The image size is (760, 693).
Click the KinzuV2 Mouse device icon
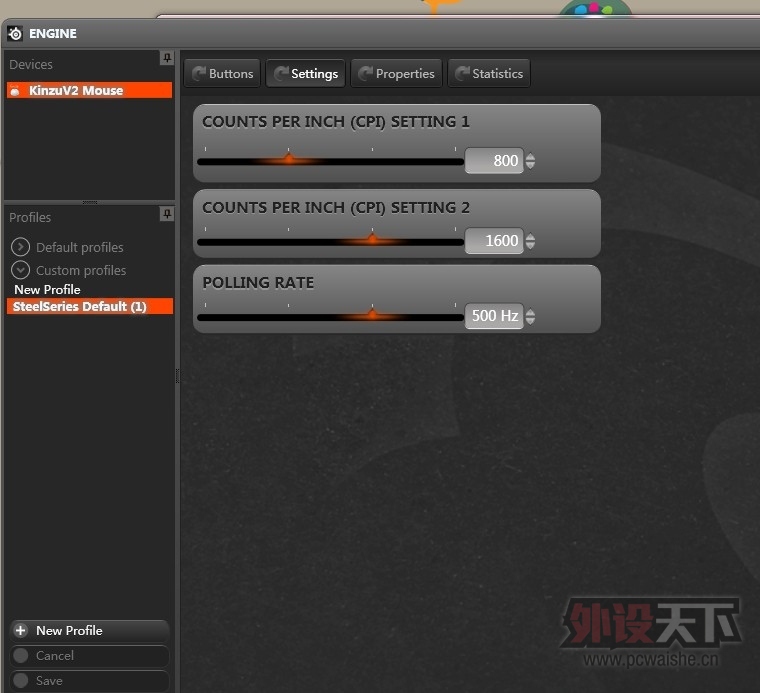(x=15, y=90)
